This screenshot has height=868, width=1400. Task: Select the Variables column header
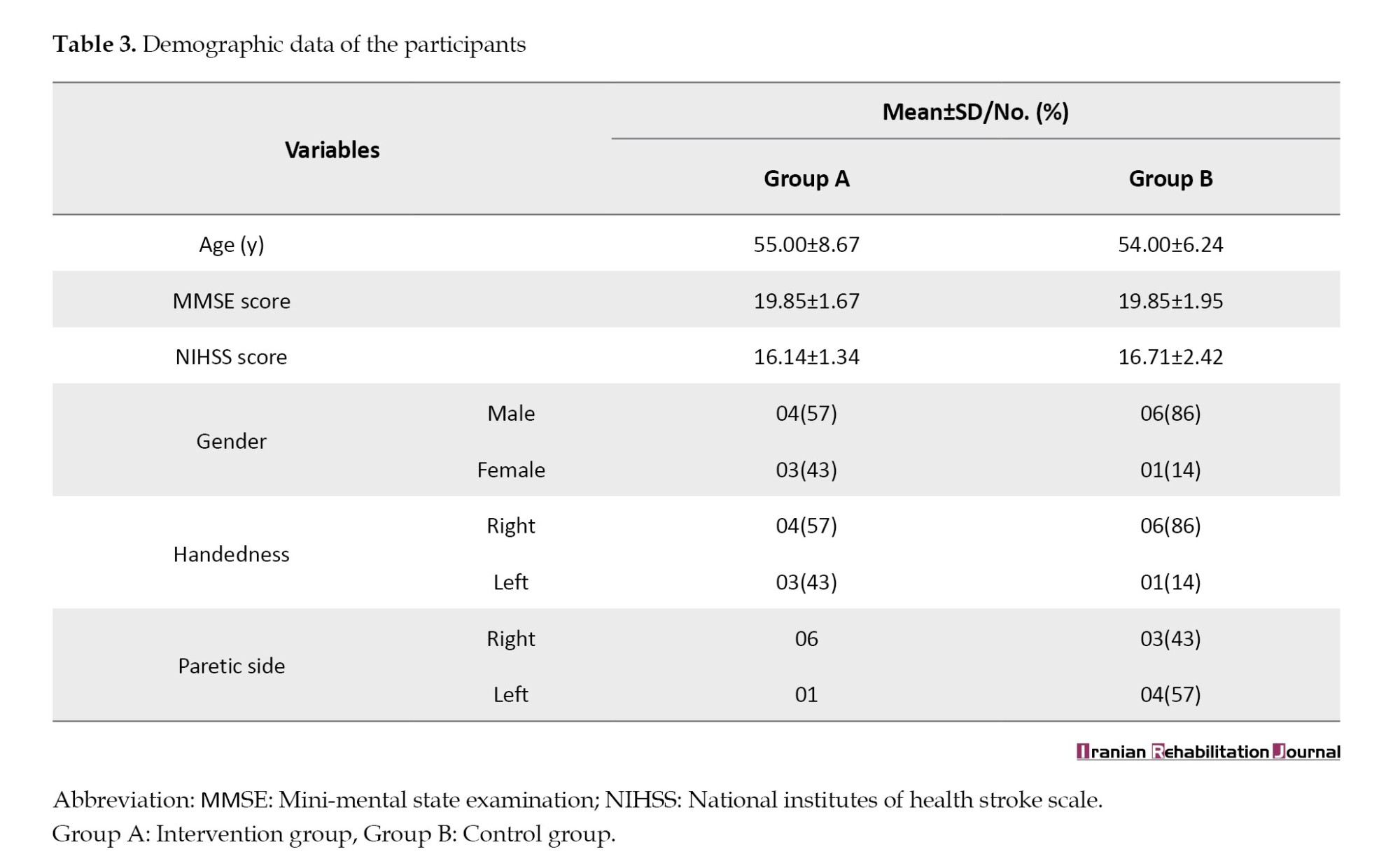(332, 150)
